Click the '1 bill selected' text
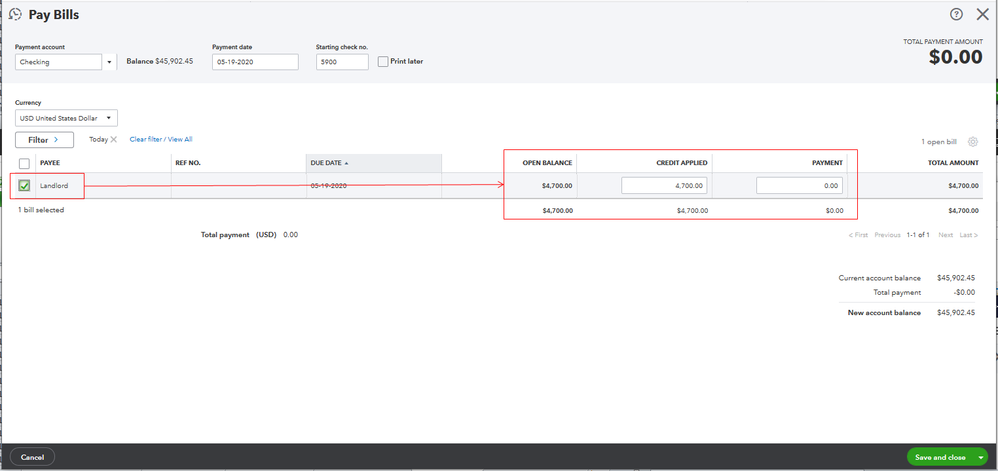Viewport: 998px width, 471px height. click(41, 209)
